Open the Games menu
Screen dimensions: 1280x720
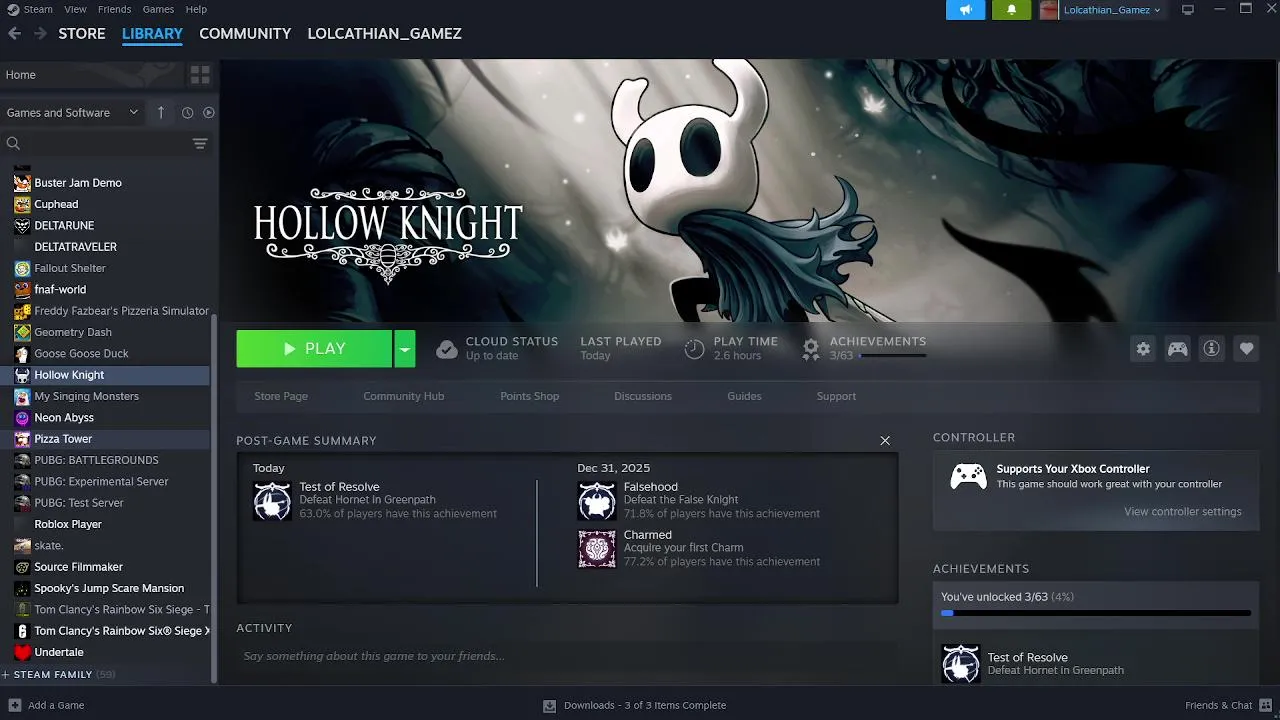(x=158, y=9)
